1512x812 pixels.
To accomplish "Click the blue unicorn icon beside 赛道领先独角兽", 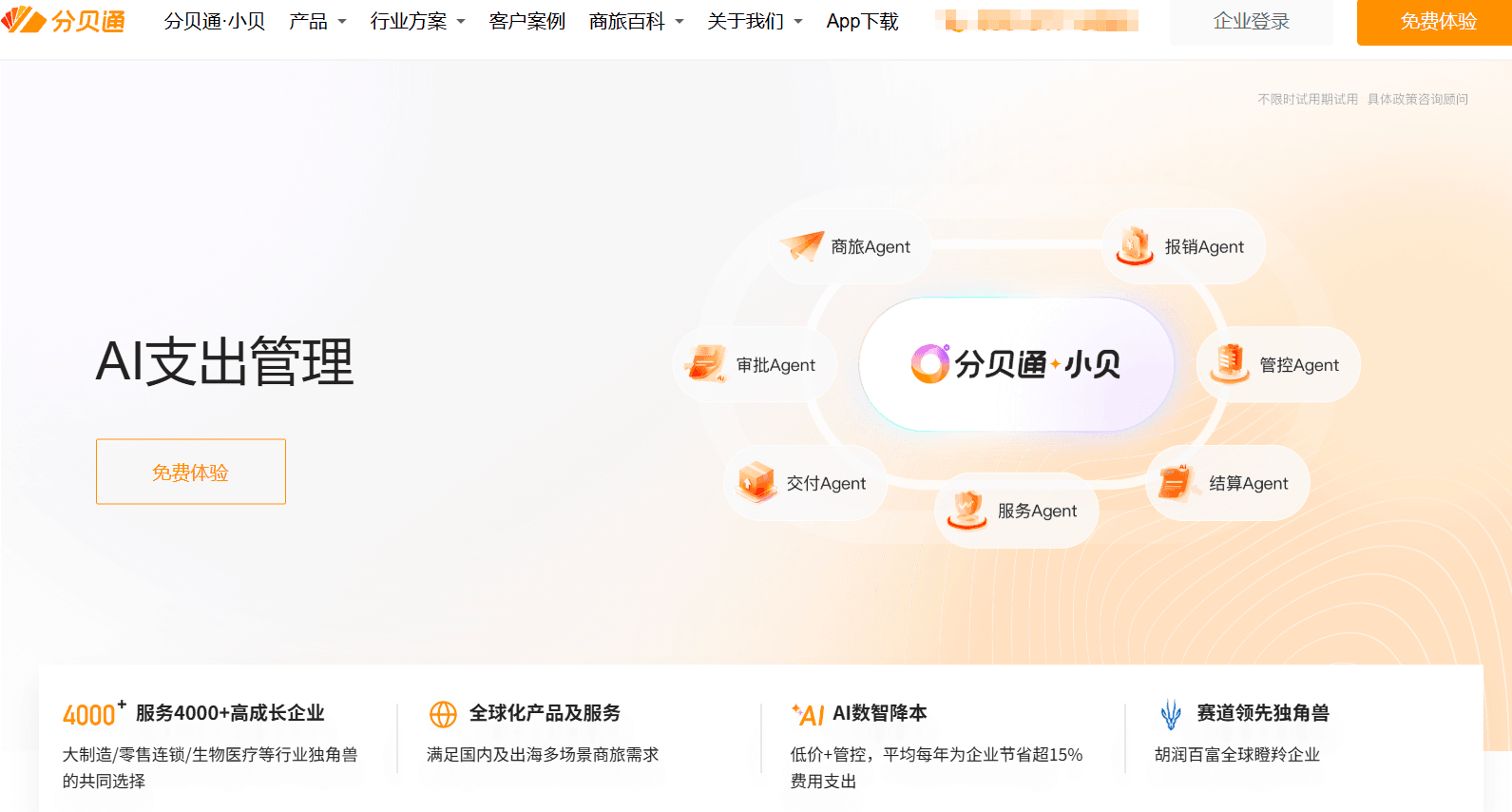I will click(x=1171, y=714).
